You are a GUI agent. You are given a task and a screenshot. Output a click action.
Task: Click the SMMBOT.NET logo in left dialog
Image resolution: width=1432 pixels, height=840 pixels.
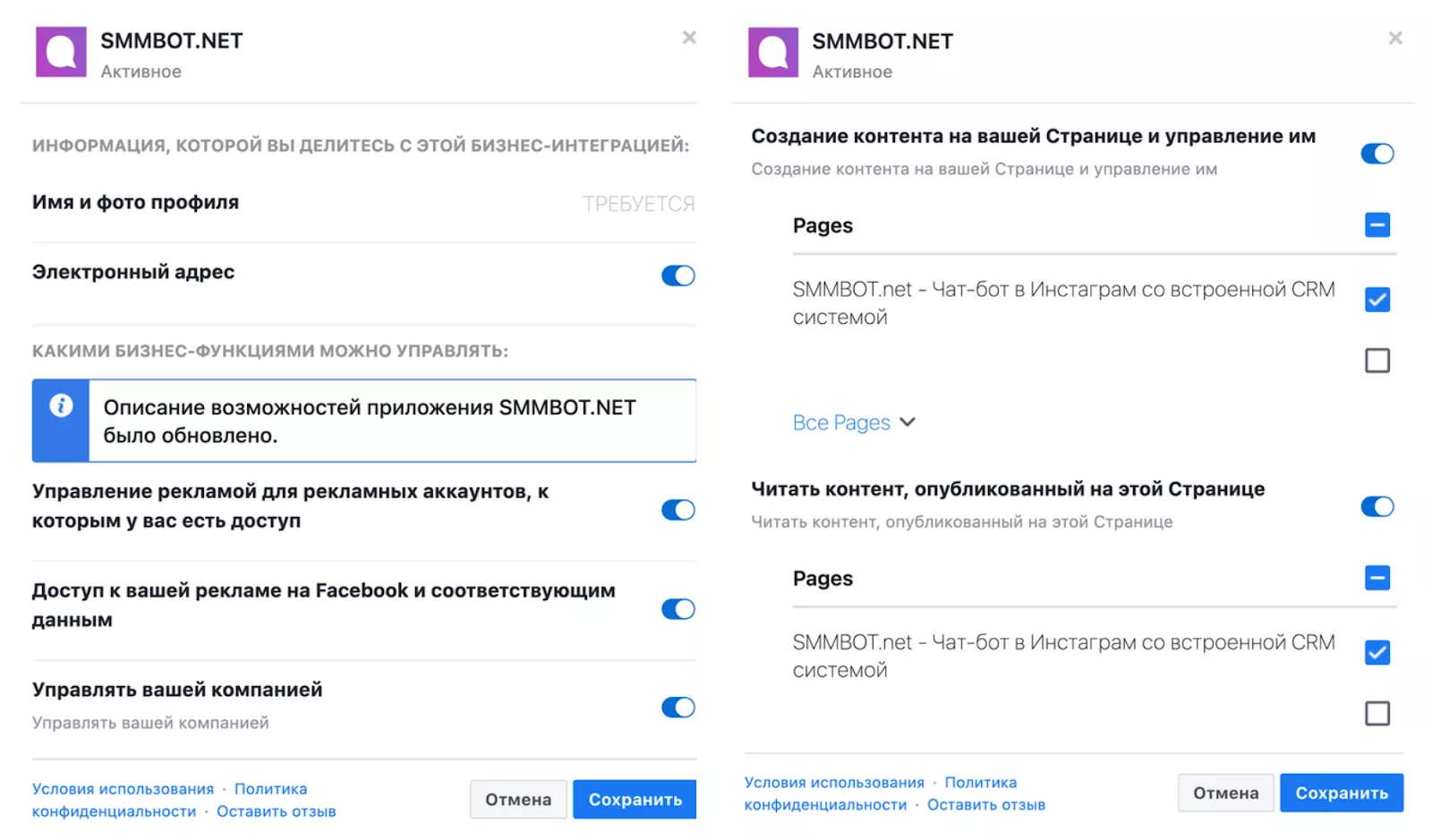click(x=61, y=52)
